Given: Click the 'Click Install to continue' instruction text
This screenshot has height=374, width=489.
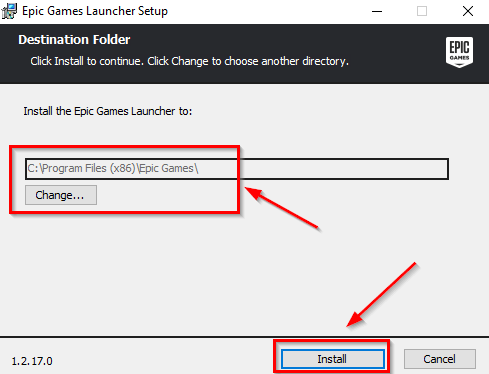Looking at the screenshot, I should click(189, 61).
